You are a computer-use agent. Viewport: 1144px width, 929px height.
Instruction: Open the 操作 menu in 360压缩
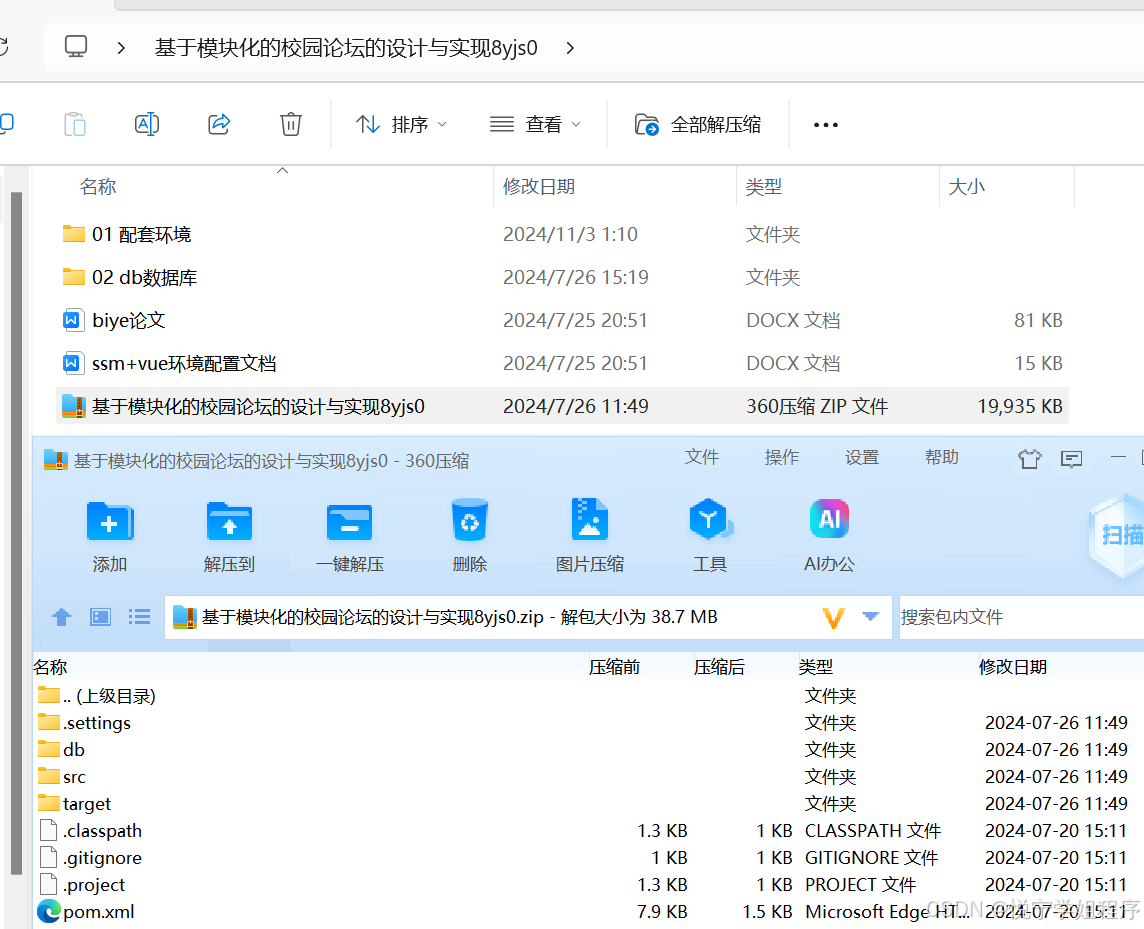coord(781,458)
